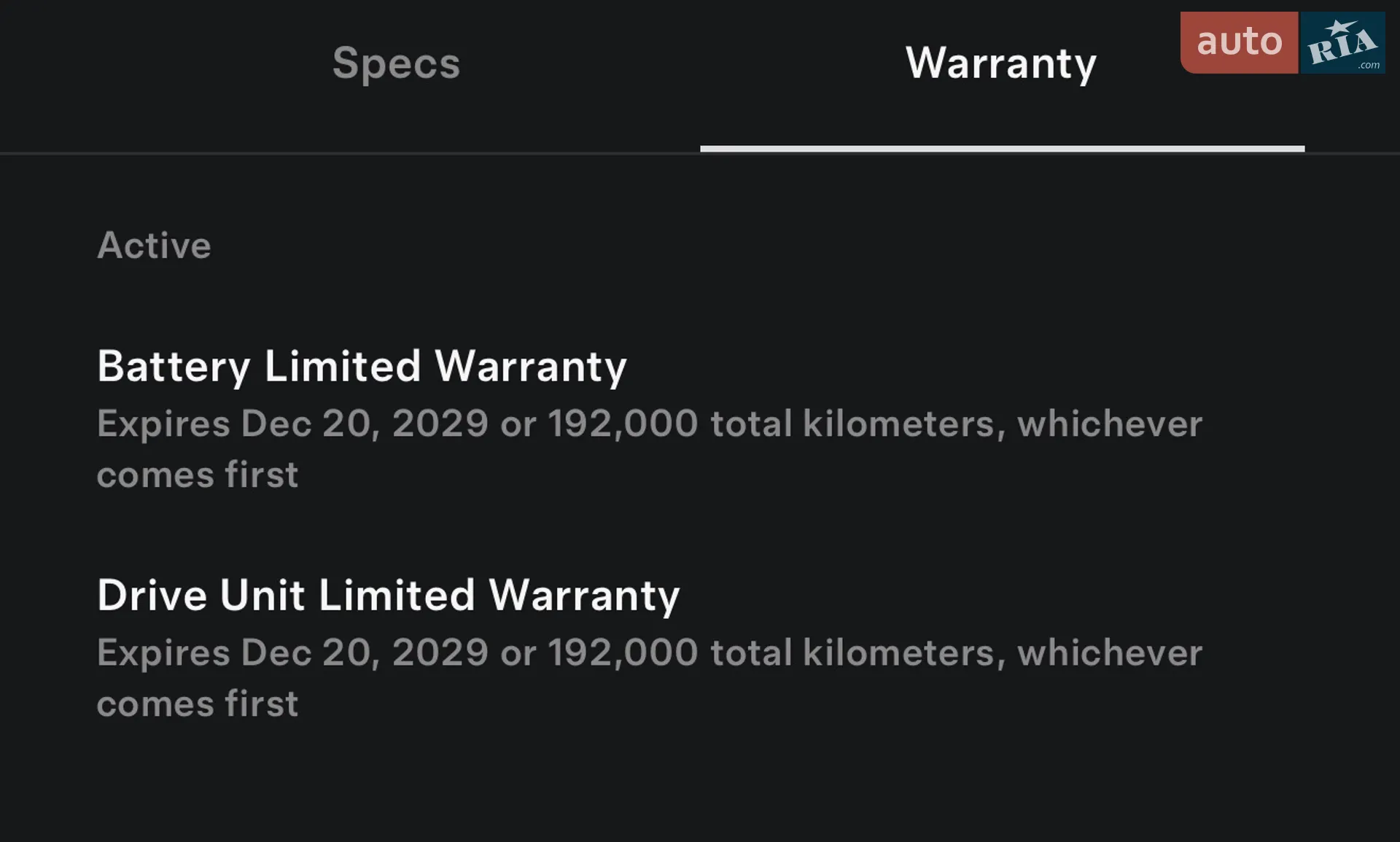
Task: Click the red auto logo badge
Action: tap(1239, 42)
